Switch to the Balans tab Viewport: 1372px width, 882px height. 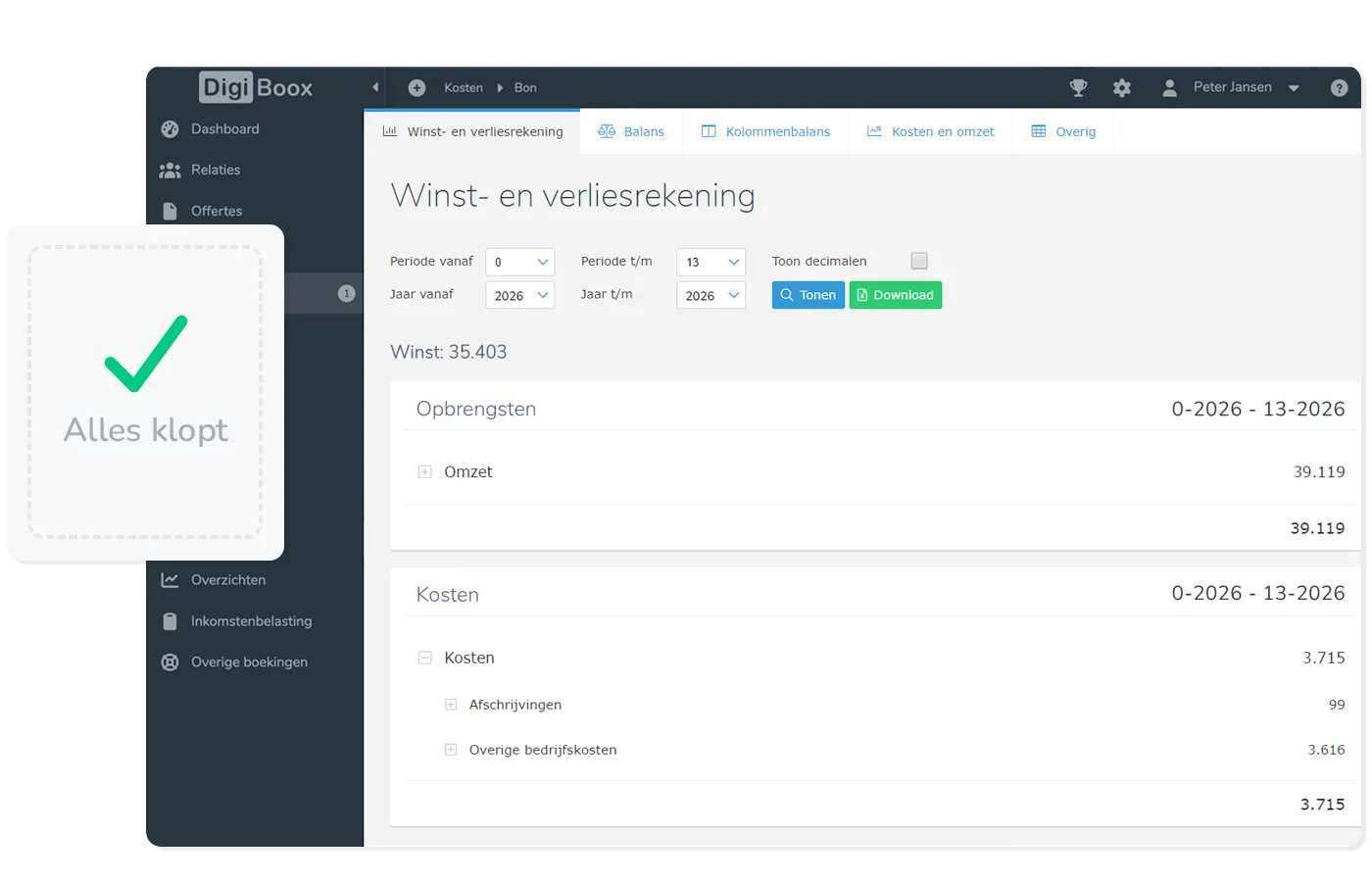(x=631, y=131)
